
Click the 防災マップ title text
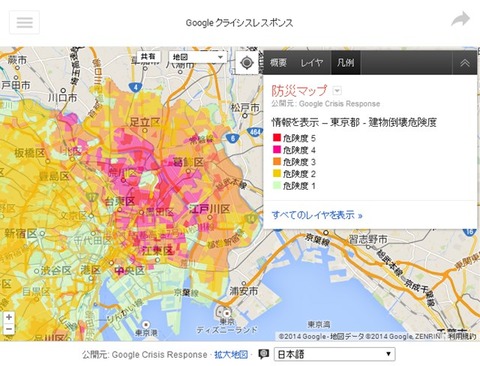(300, 90)
